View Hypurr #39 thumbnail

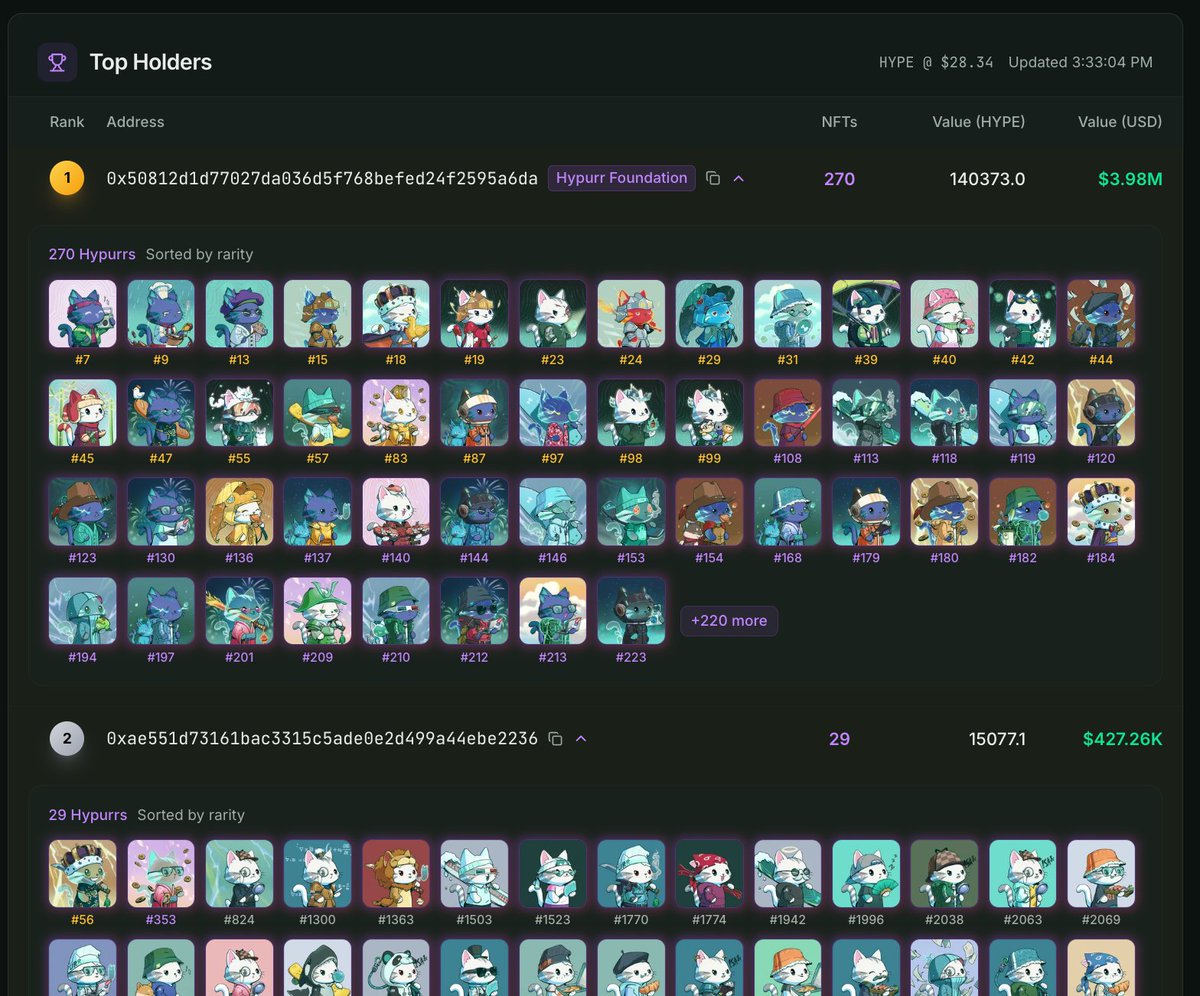(866, 313)
